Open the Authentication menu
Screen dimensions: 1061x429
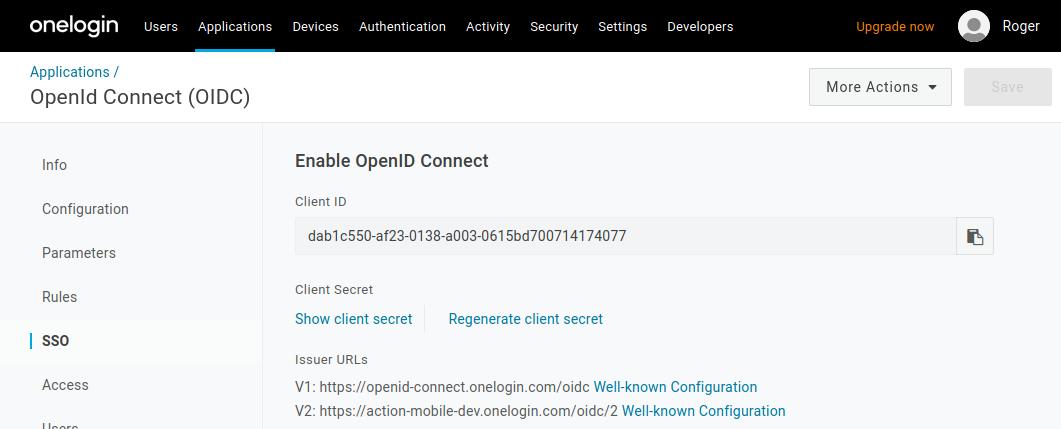pos(402,26)
